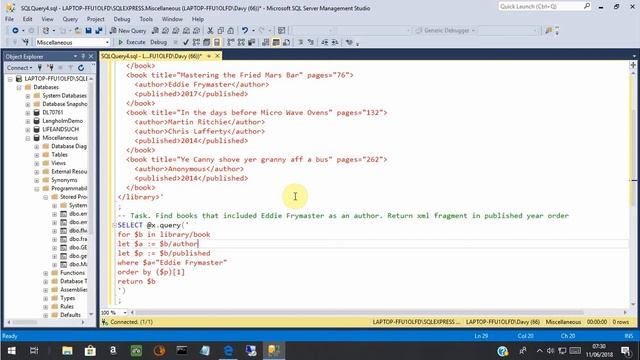
Task: Click the Quick Launch search box
Action: tap(544, 6)
